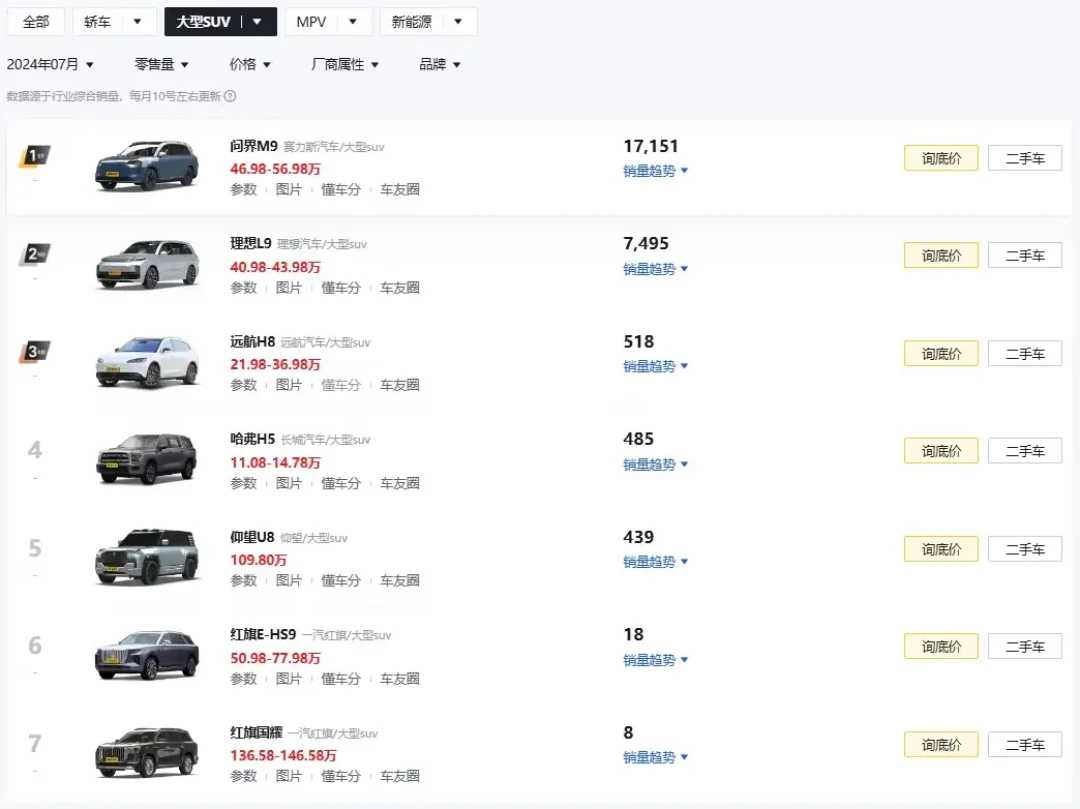
Task: Expand 销量趋势 for 问界M9
Action: pos(655,171)
